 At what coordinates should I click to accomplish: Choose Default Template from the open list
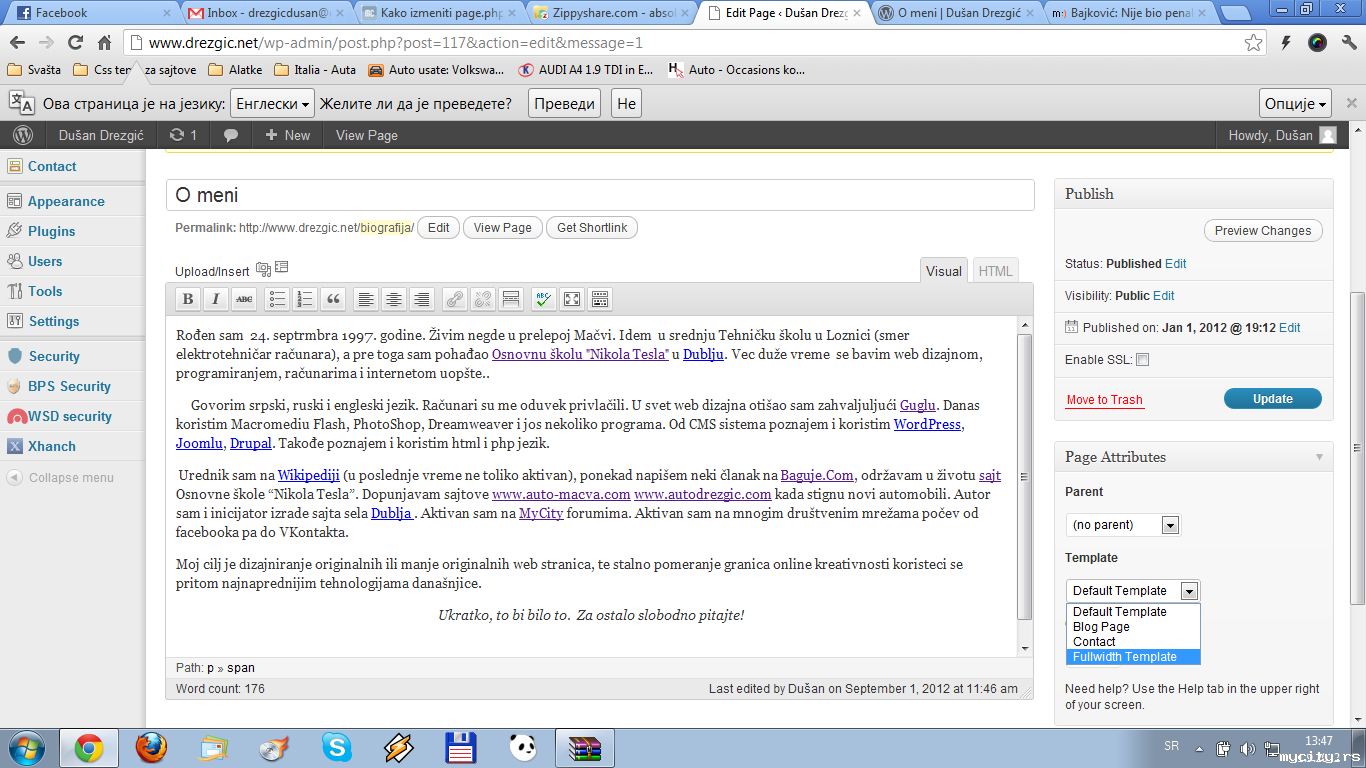coord(1134,612)
